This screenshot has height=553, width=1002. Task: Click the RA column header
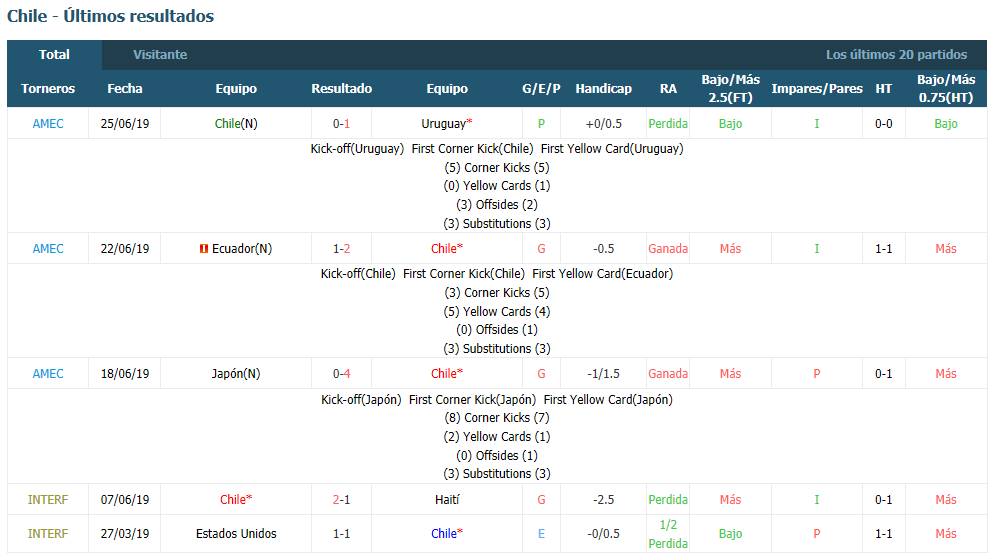pyautogui.click(x=668, y=89)
